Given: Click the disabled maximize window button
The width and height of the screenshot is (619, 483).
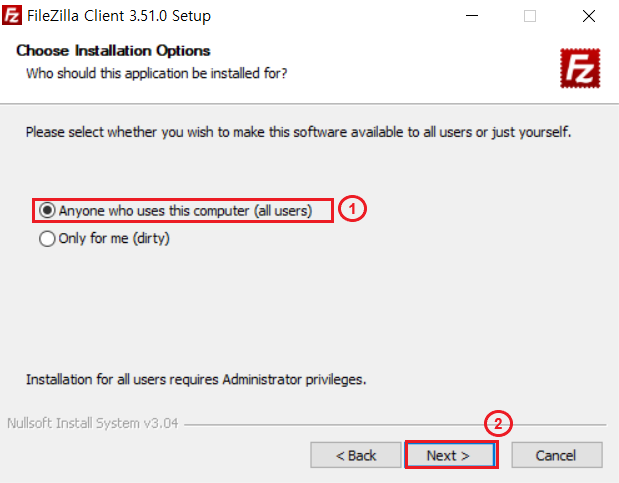Looking at the screenshot, I should coord(529,16).
